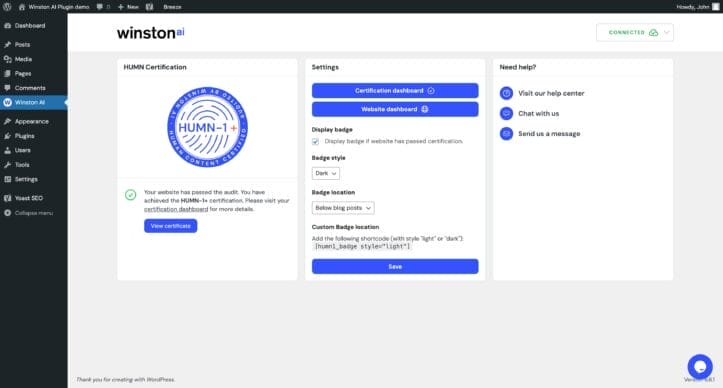
Task: Open the site home icon in admin bar
Action: click(22, 7)
